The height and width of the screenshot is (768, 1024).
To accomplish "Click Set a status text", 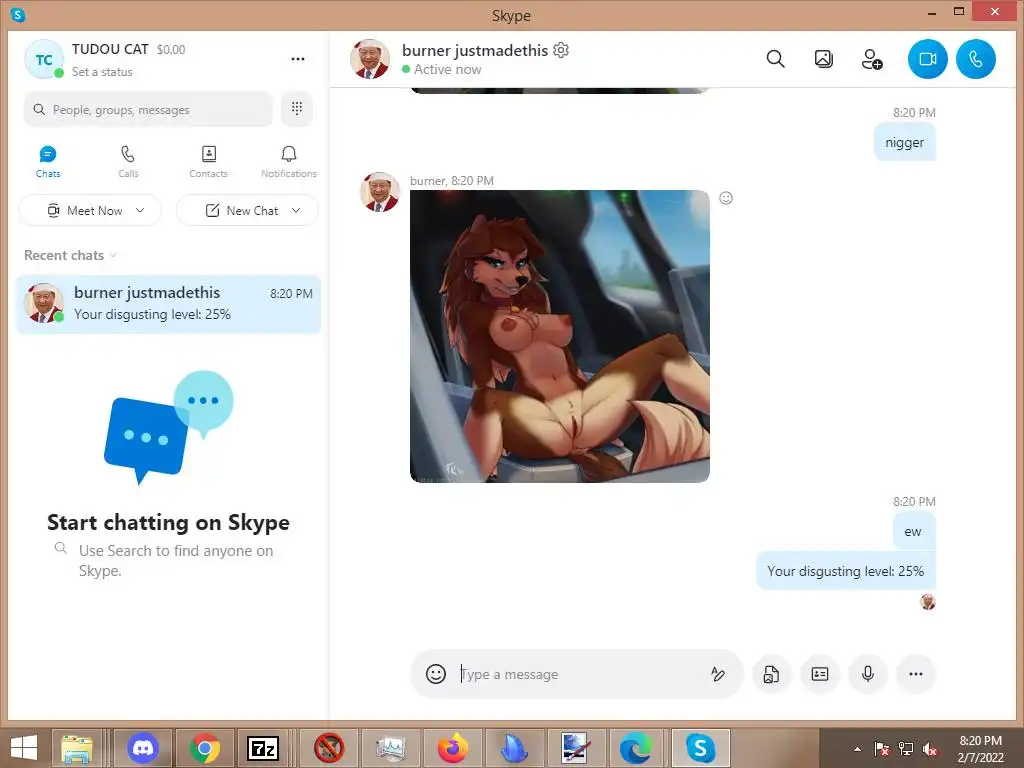I will pos(102,72).
